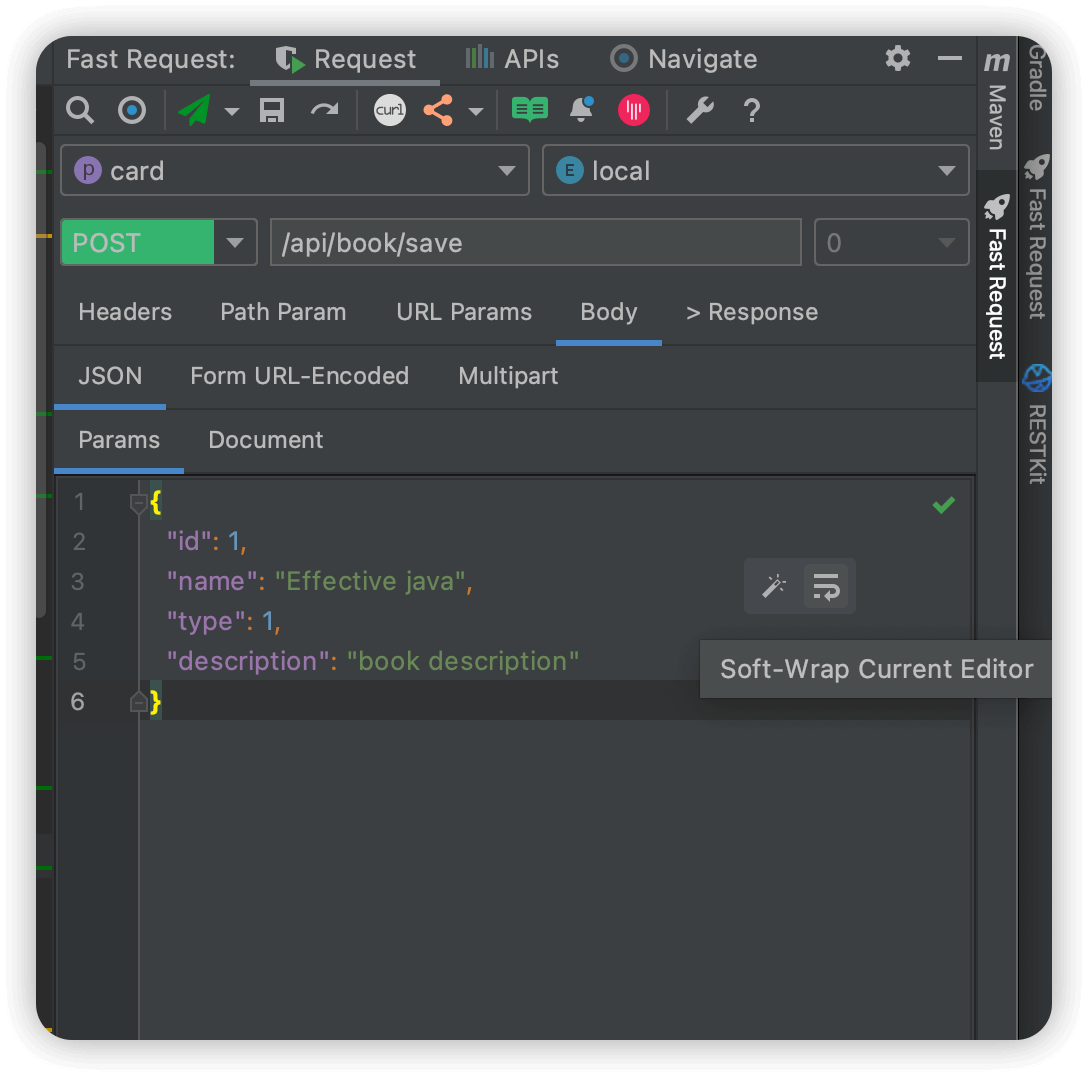
Task: Open the POST method dropdown
Action: pyautogui.click(x=235, y=243)
